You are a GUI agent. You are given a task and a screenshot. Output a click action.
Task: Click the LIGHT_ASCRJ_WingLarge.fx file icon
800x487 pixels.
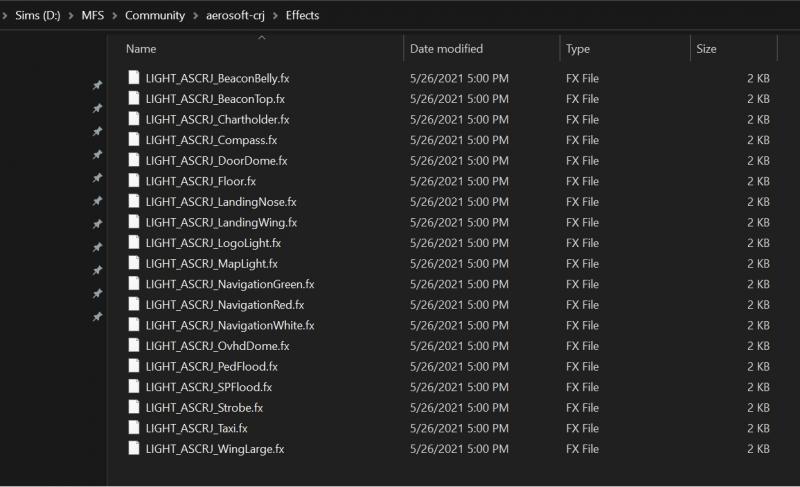135,449
